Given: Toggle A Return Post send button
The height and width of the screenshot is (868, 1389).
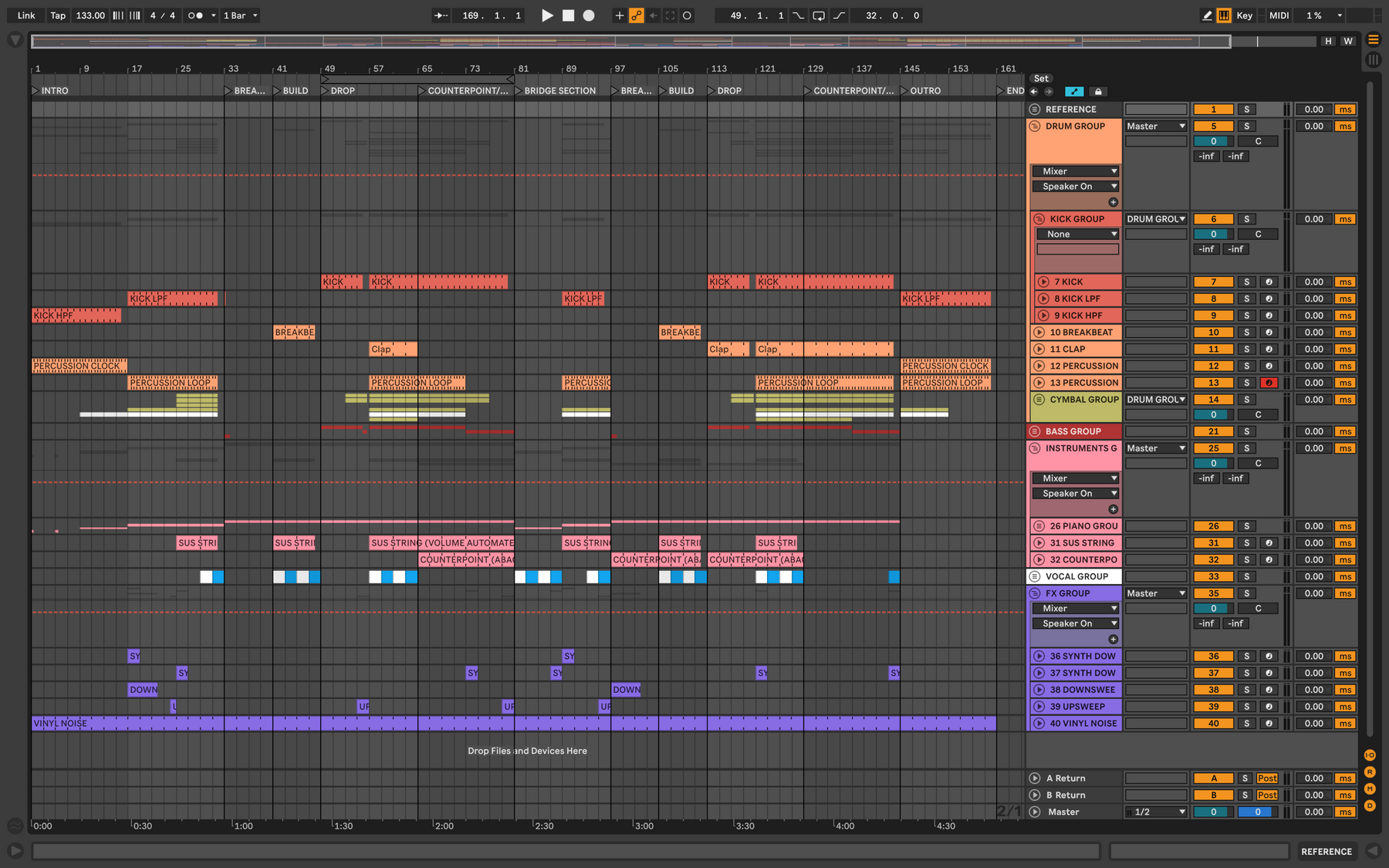Looking at the screenshot, I should click(1267, 778).
